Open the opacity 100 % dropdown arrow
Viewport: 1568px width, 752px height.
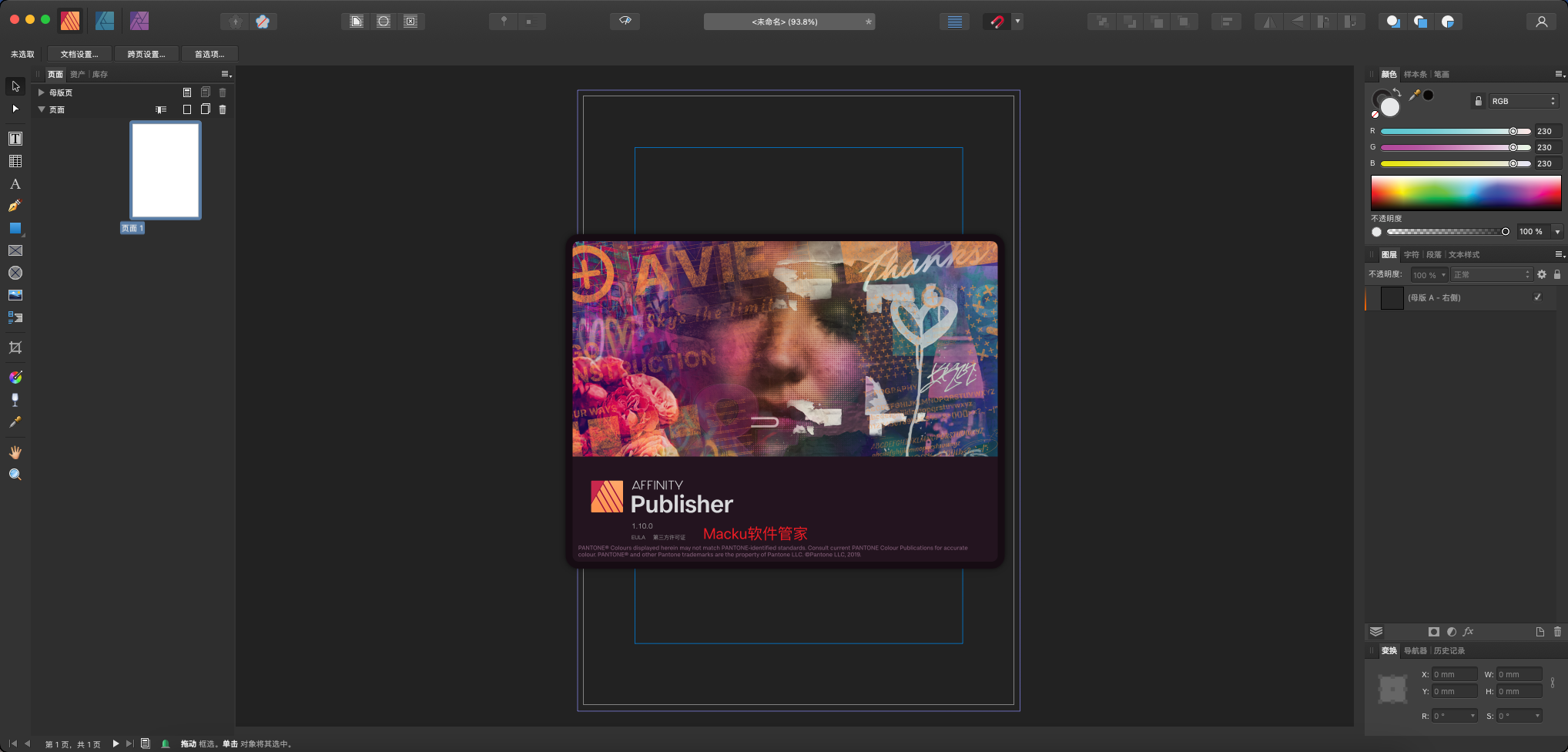point(1557,232)
